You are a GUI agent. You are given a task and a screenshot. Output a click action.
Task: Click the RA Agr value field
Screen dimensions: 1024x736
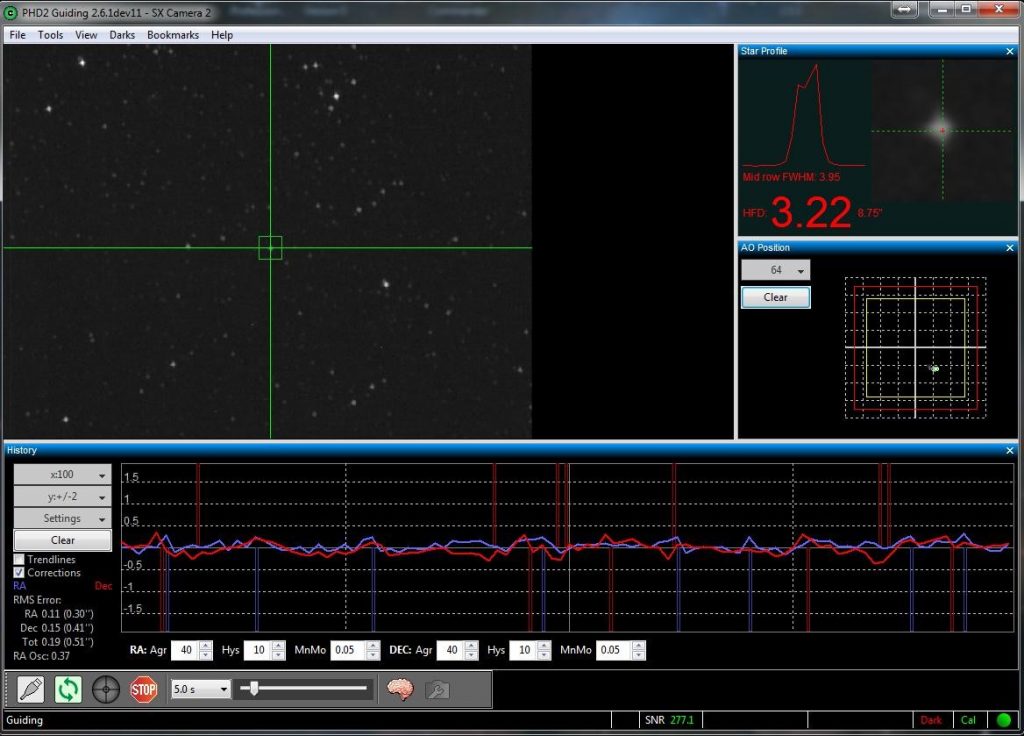(188, 650)
